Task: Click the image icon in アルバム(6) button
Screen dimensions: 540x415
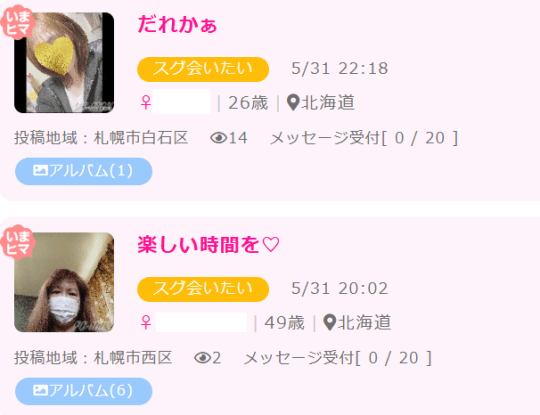Action: tap(40, 391)
